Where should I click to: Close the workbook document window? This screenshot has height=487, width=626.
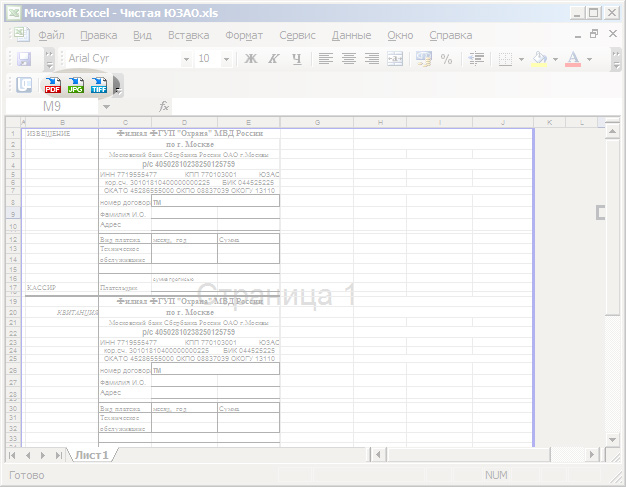613,34
